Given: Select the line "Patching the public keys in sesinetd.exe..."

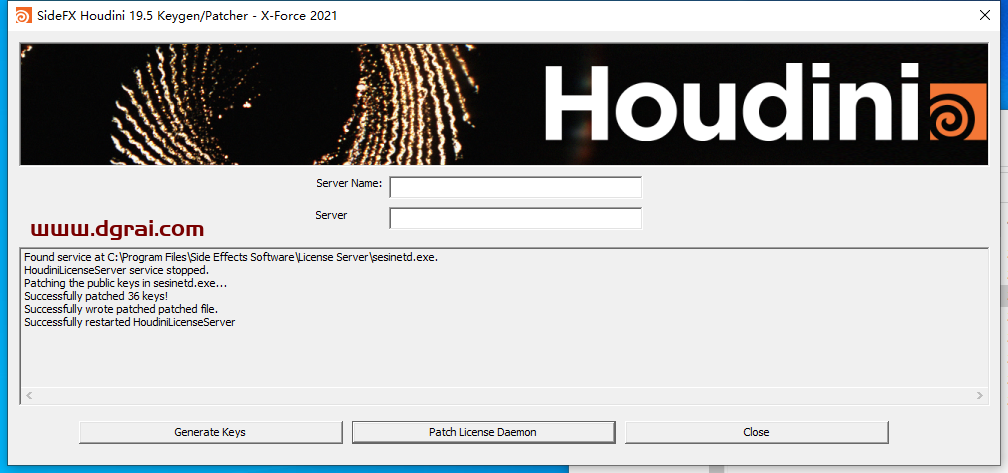Looking at the screenshot, I should pyautogui.click(x=125, y=283).
